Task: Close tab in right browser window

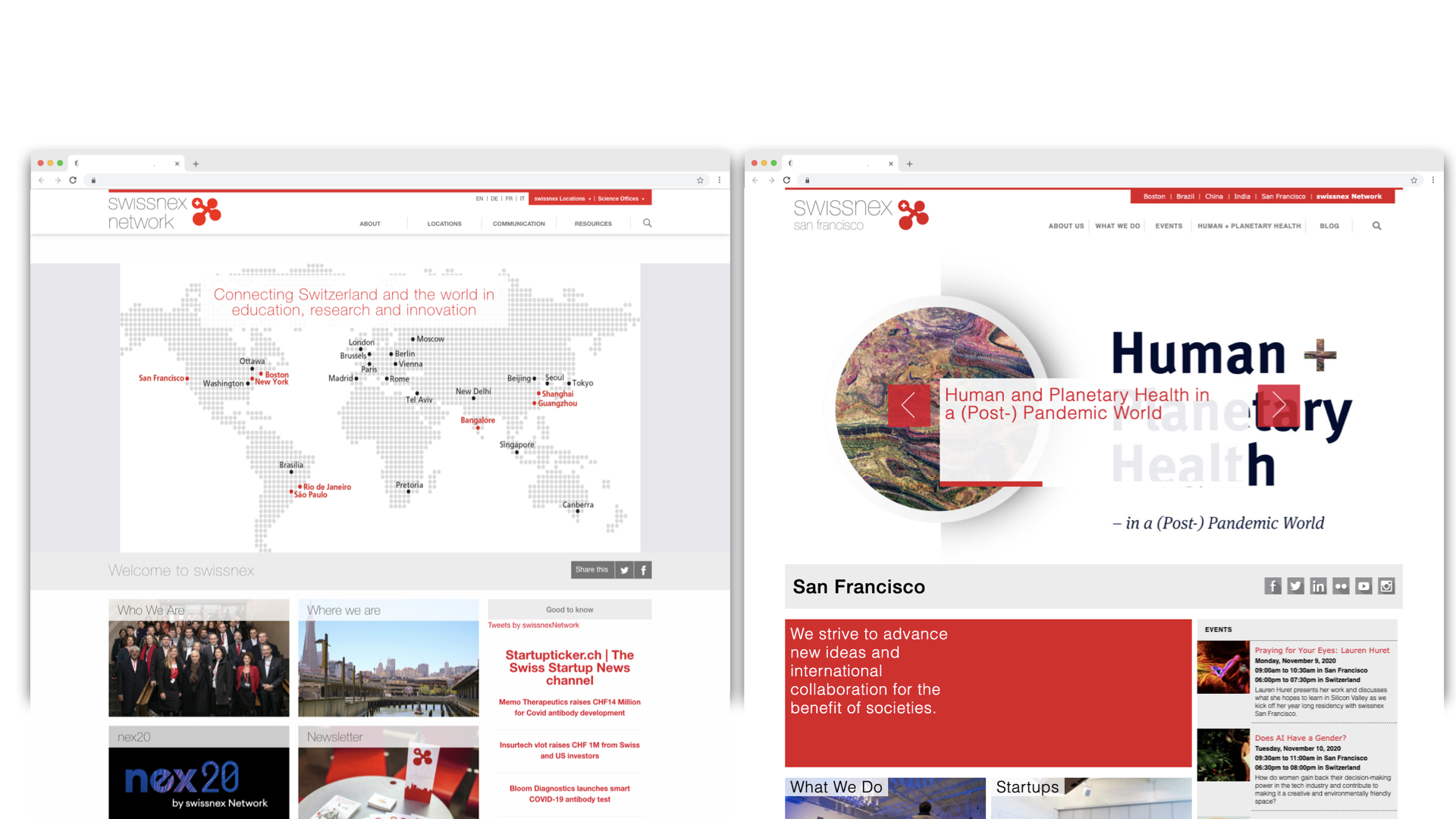Action: (x=891, y=164)
